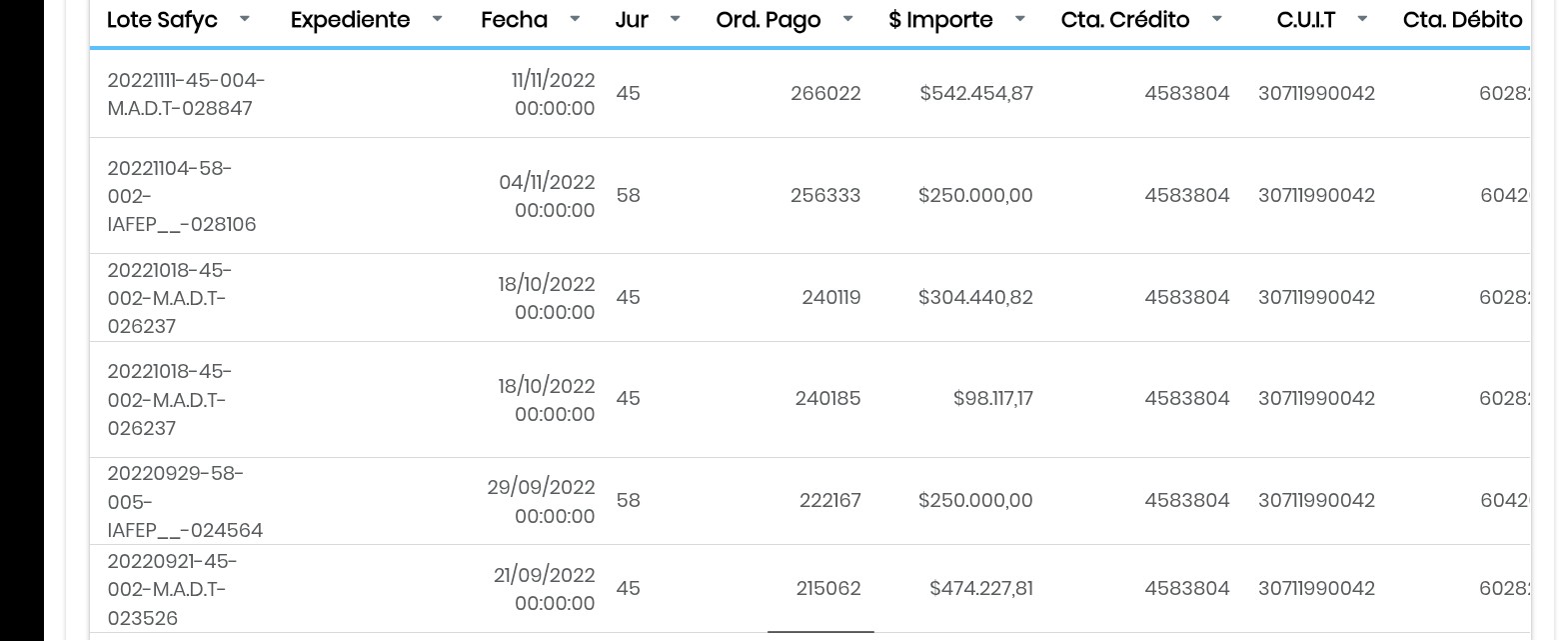The width and height of the screenshot is (1568, 641).
Task: Select the row with Ord. Pago 222167
Action: [829, 501]
